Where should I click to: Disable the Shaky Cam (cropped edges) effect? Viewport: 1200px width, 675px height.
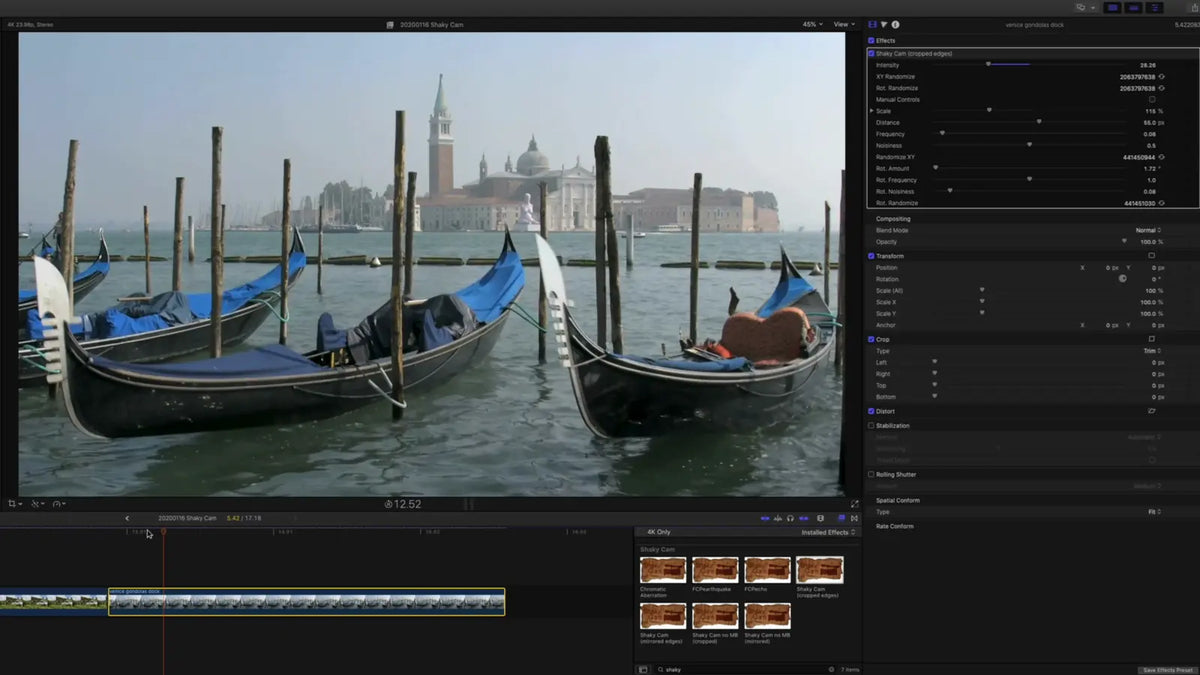[871, 53]
